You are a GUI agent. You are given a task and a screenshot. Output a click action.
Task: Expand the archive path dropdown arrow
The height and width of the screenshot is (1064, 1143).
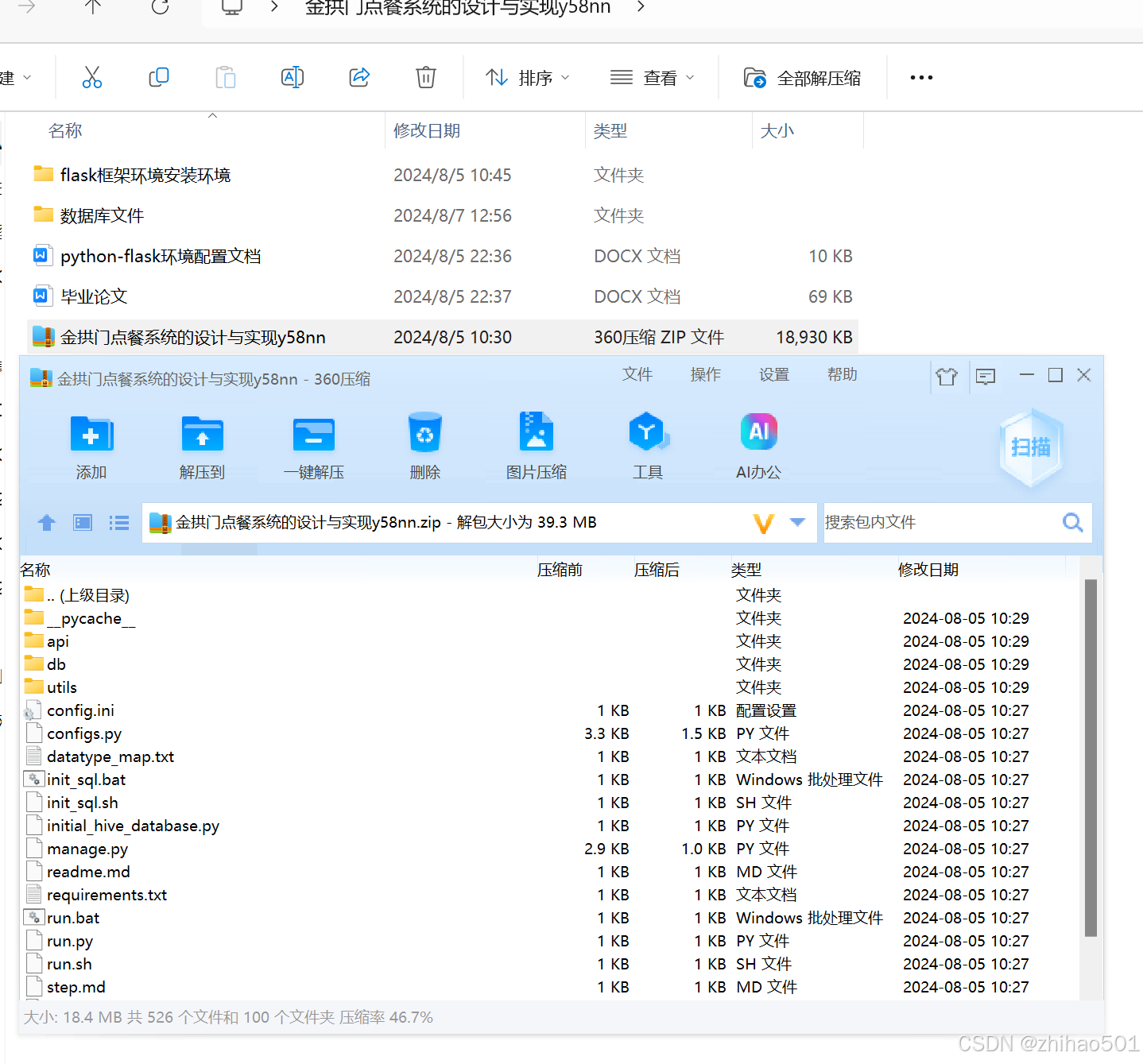click(797, 522)
